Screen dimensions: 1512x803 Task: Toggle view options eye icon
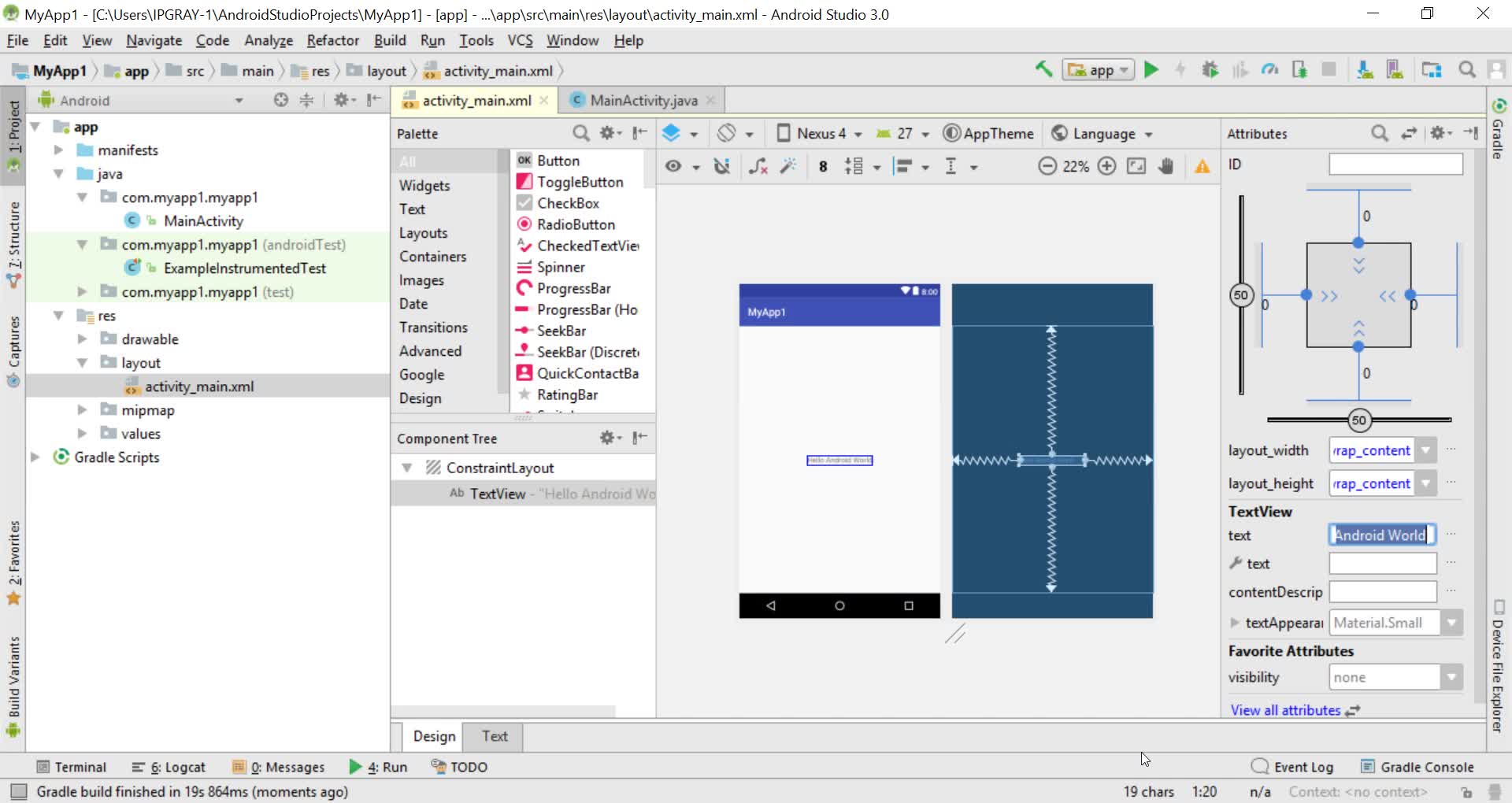click(681, 166)
